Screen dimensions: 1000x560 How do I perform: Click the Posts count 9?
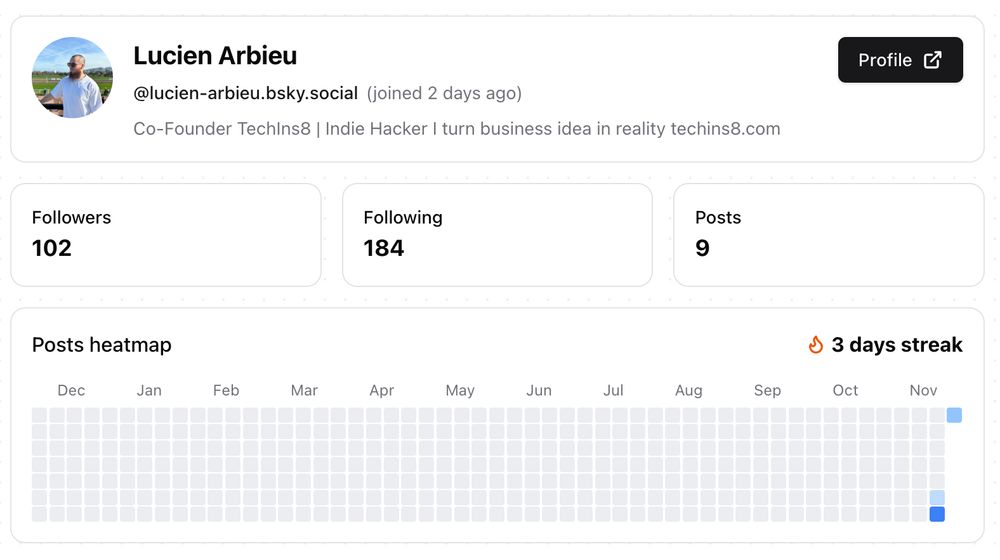click(702, 248)
